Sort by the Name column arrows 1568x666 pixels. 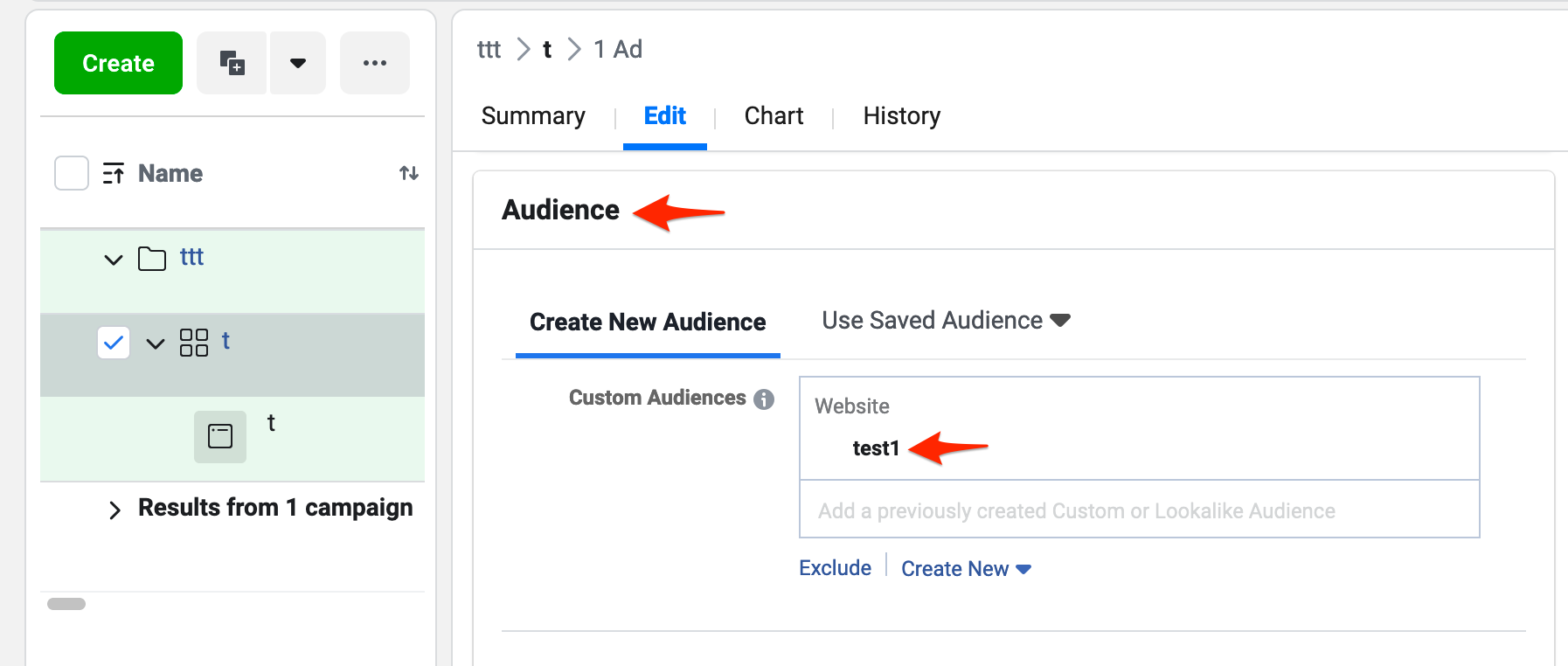point(409,173)
